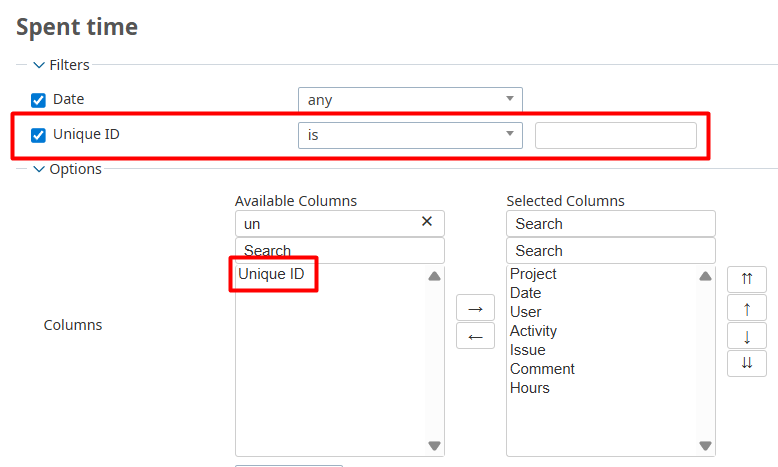Image resolution: width=778 pixels, height=467 pixels.
Task: Remove column using the left arrow button
Action: pos(475,336)
